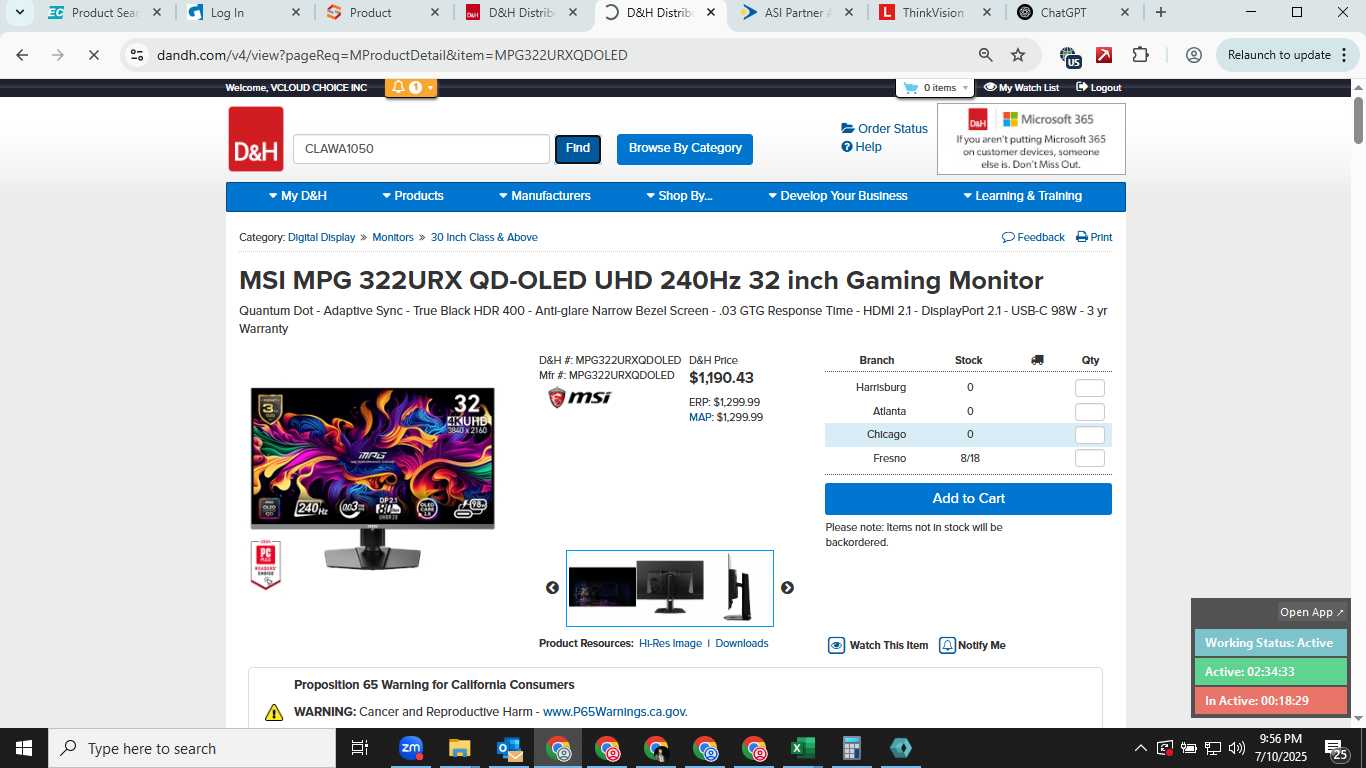Open Browse By Category

[x=685, y=148]
